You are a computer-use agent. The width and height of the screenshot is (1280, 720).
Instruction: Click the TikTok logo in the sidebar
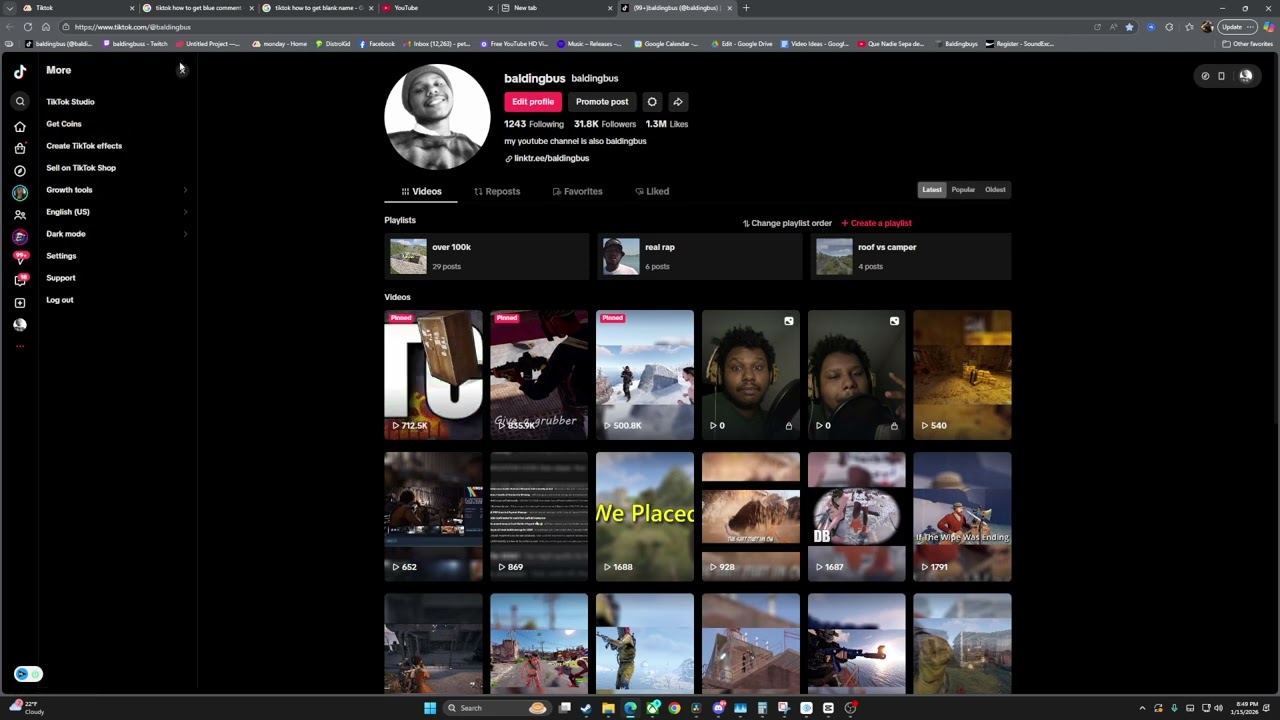point(20,71)
